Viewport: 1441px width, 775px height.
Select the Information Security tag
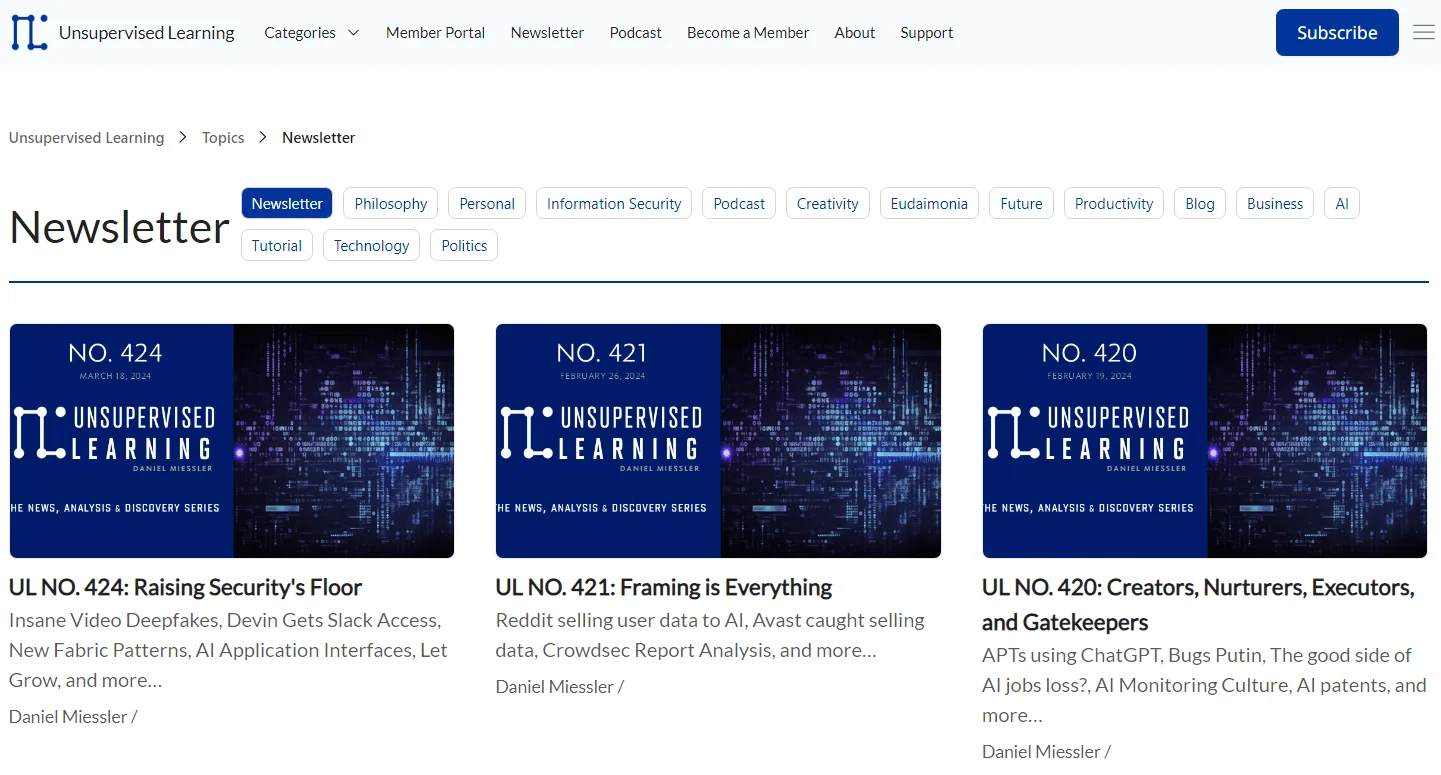pos(614,203)
